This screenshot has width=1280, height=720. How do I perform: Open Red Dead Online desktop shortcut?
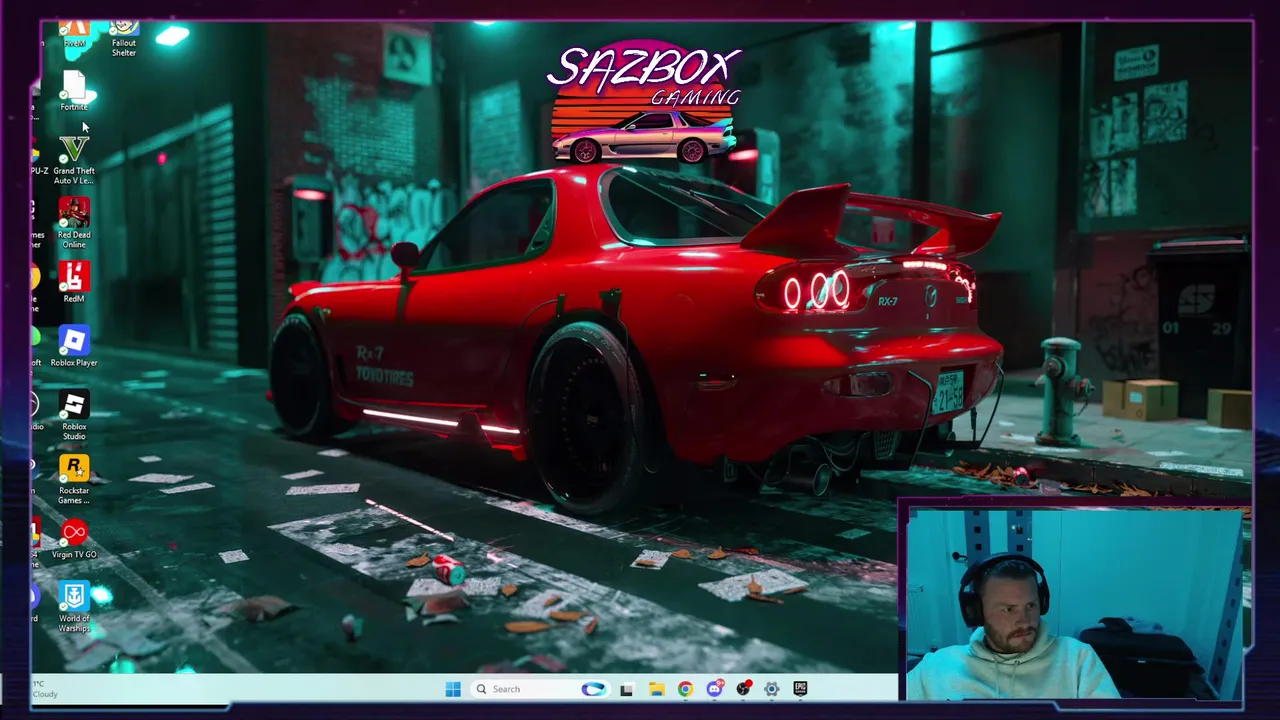coord(74,223)
